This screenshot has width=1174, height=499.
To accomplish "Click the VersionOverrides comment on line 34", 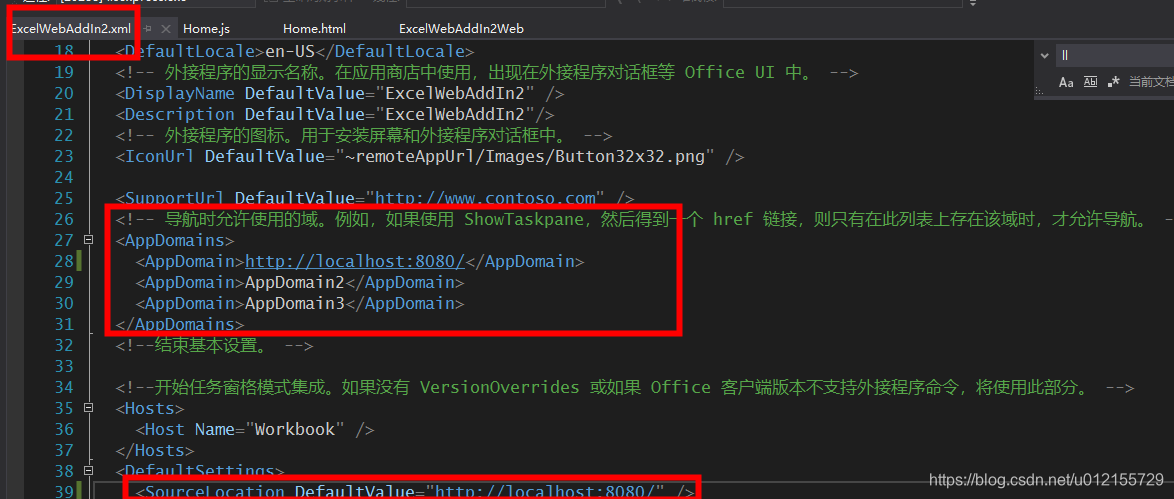I will coord(624,387).
